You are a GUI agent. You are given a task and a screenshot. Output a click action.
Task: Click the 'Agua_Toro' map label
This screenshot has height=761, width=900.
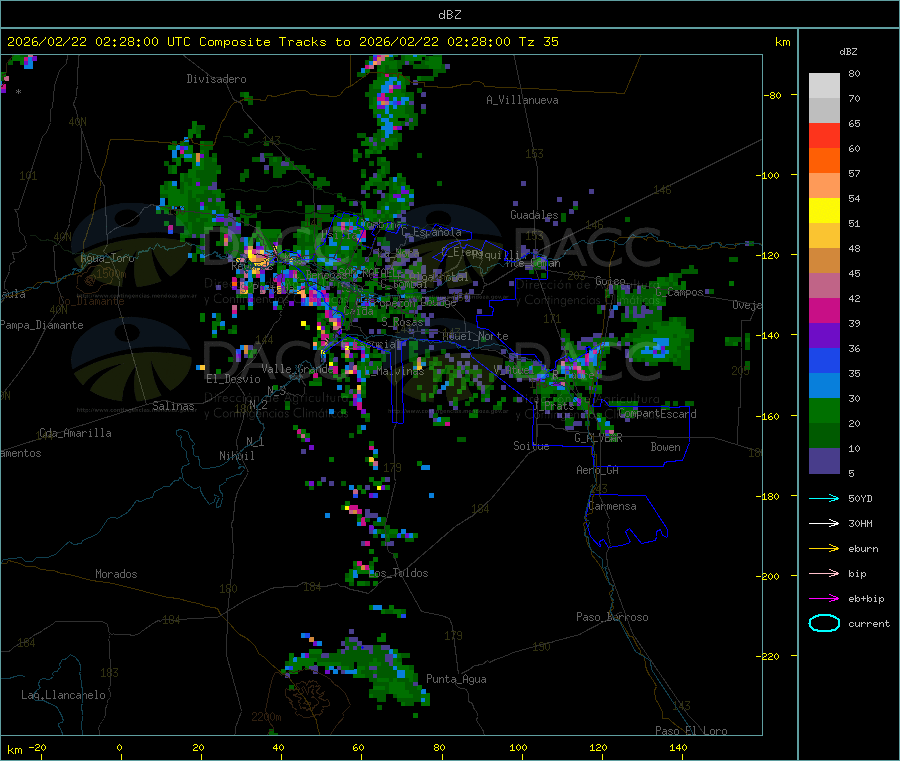[107, 258]
